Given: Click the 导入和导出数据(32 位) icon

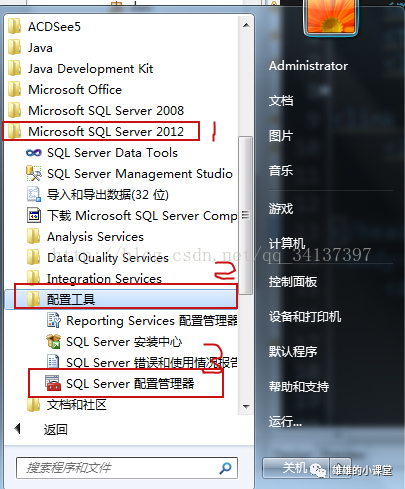Looking at the screenshot, I should (x=34, y=194).
